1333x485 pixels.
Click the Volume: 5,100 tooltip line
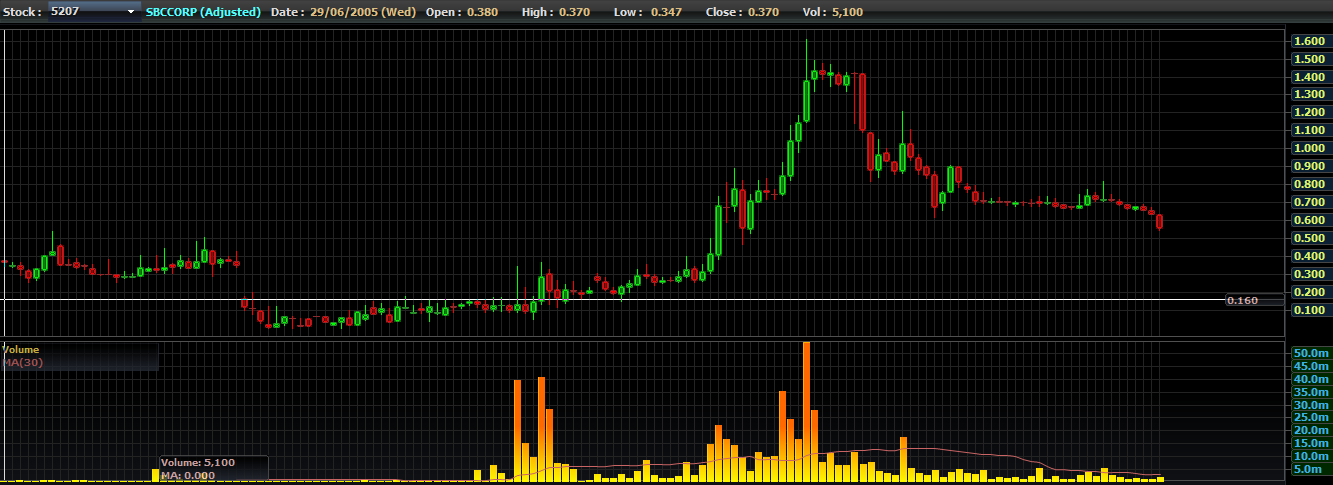coord(198,463)
